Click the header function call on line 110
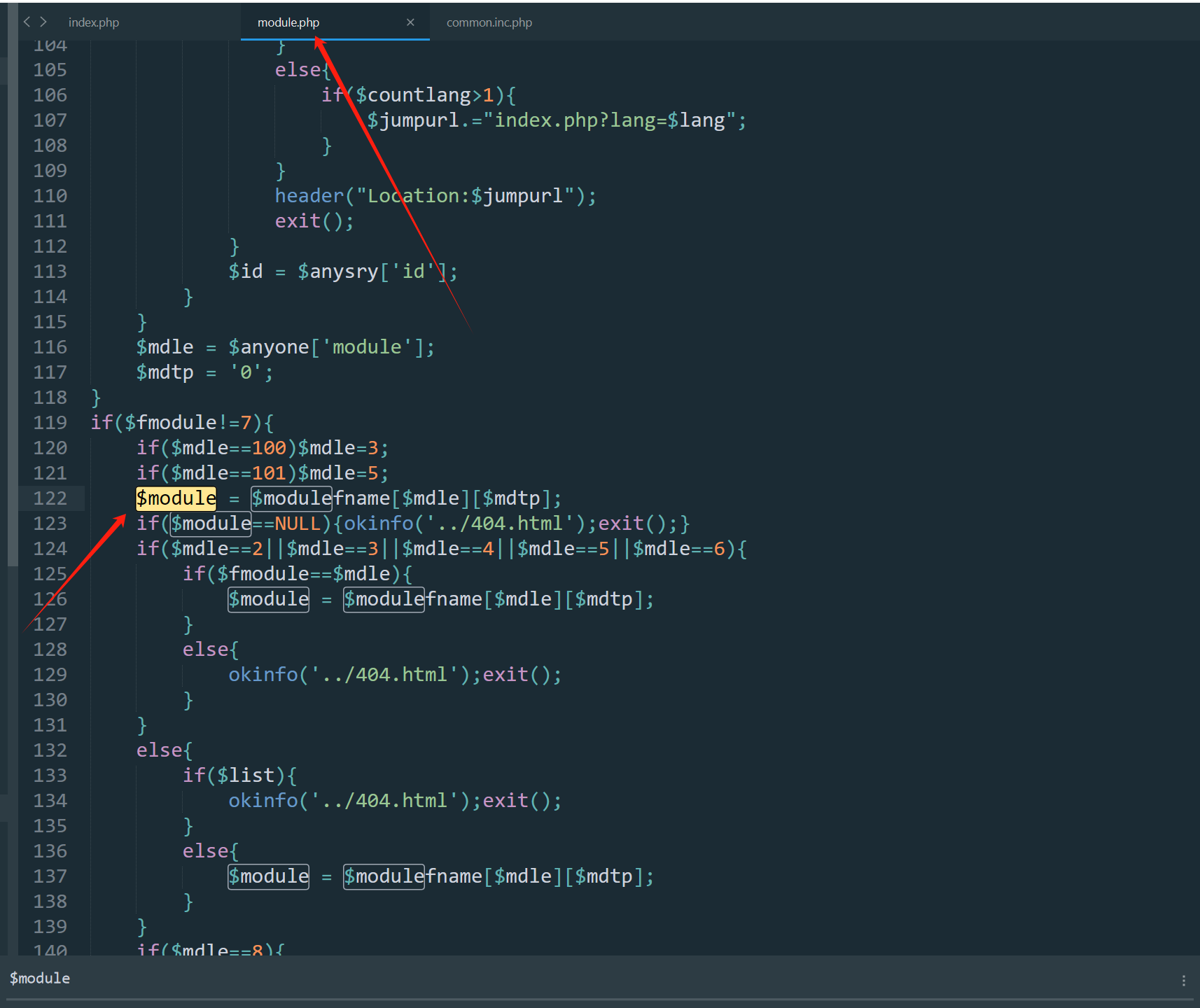This screenshot has width=1200, height=1008. (x=309, y=196)
